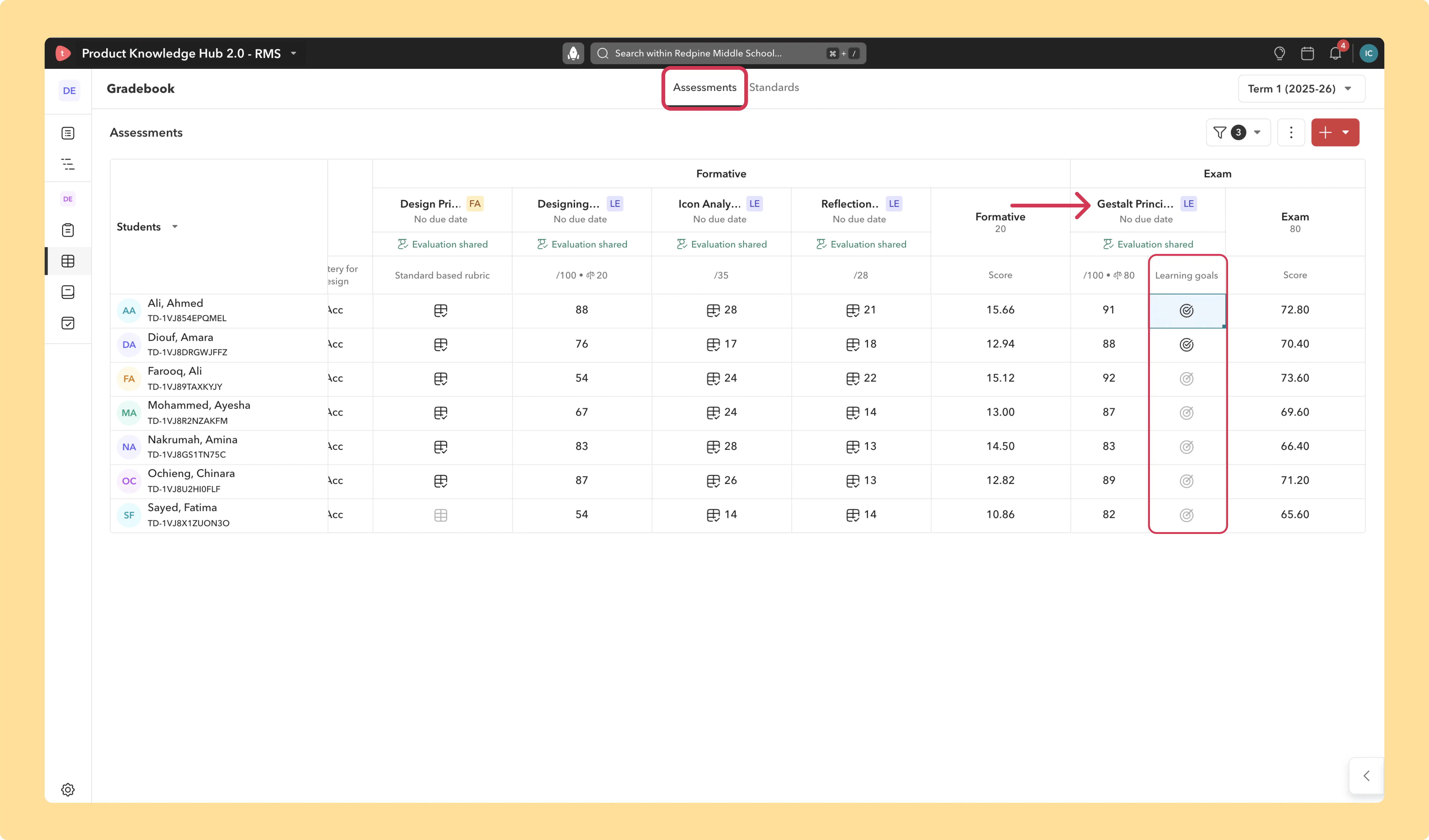Open rubric icon for Diouf, Amara Design Pri
Image resolution: width=1429 pixels, height=840 pixels.
pos(441,345)
